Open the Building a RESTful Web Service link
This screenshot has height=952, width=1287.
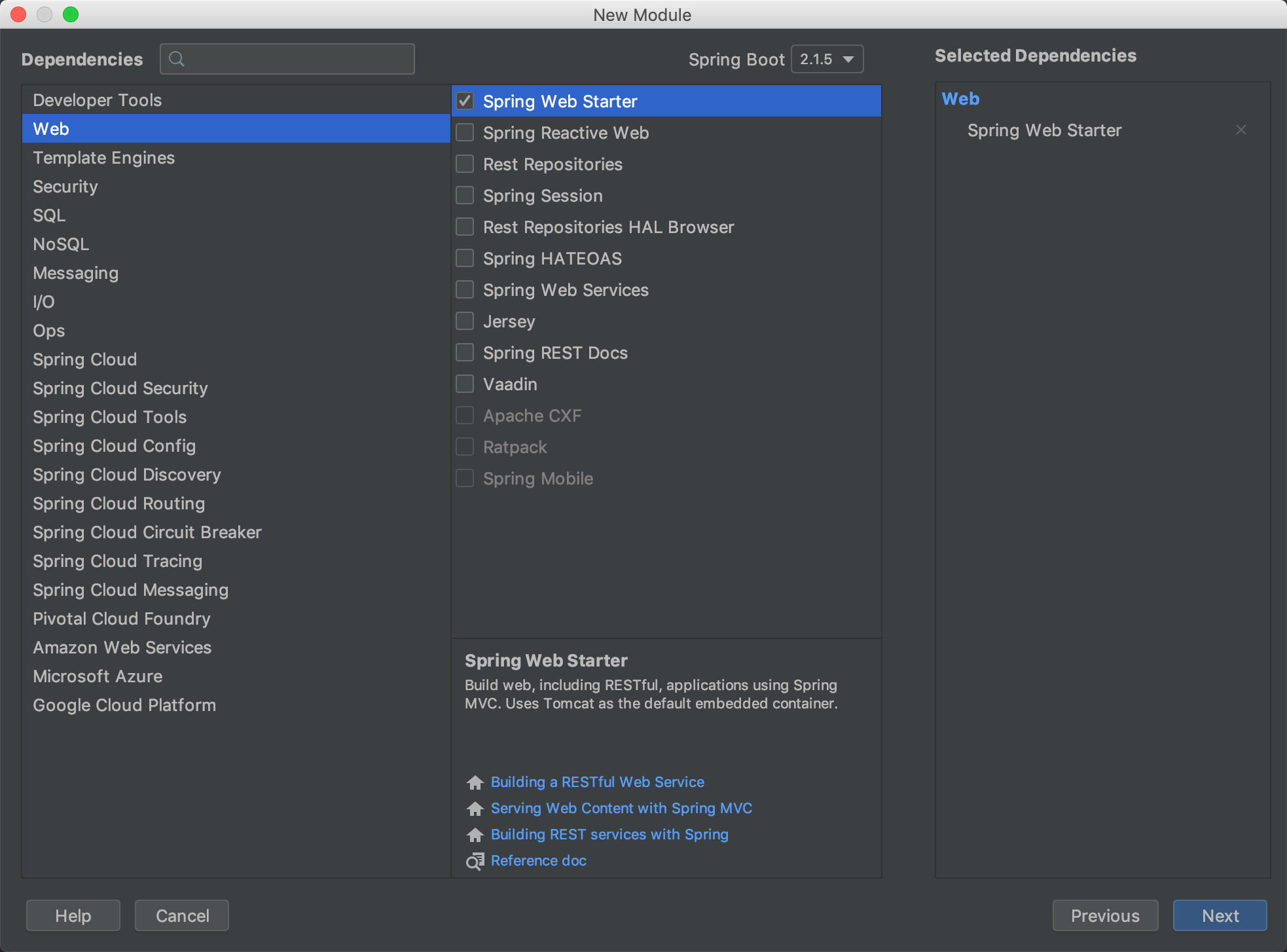pos(597,782)
